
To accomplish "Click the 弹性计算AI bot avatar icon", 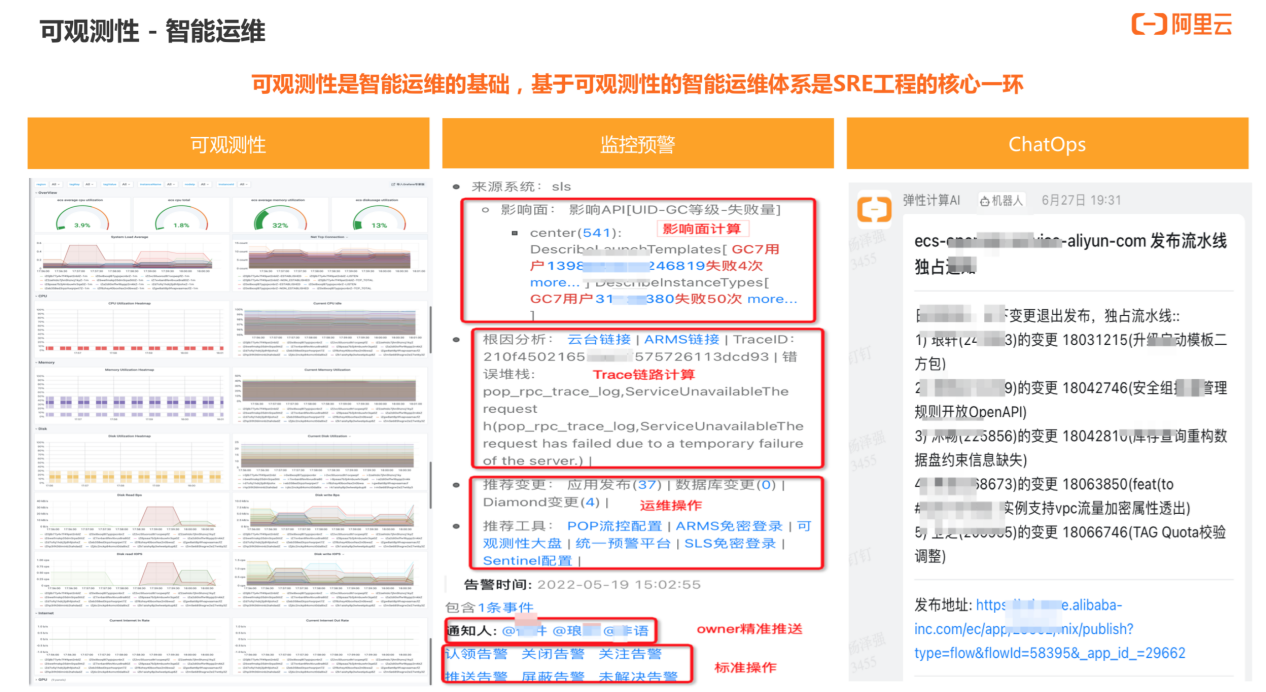I will [874, 209].
